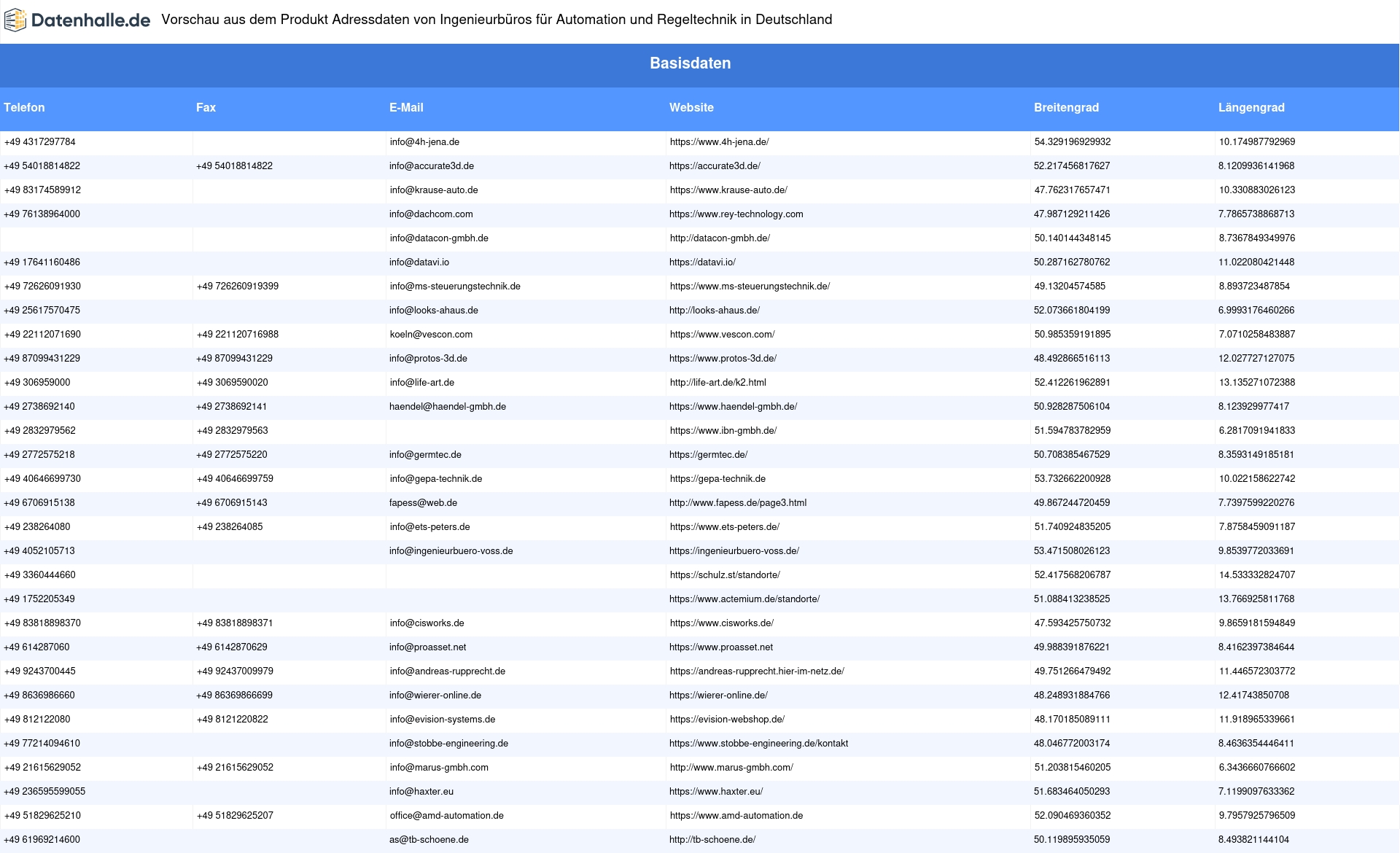Click the Längengrad column header
This screenshot has width=1400, height=853.
pos(1251,107)
